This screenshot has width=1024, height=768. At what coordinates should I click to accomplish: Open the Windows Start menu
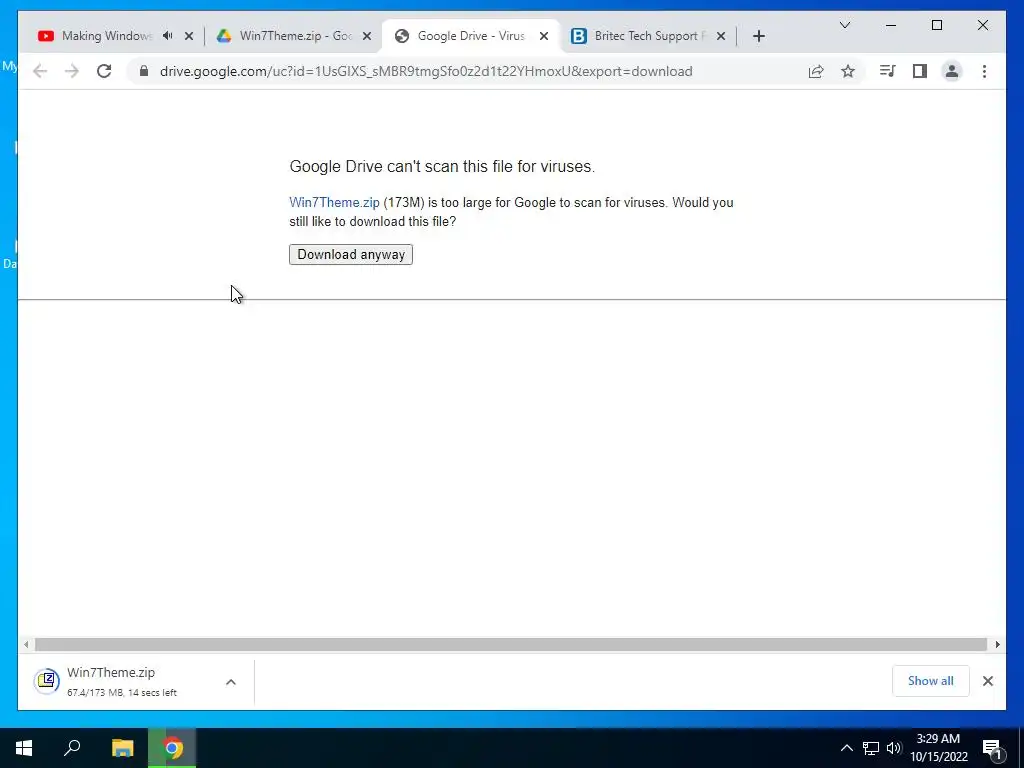[24, 748]
